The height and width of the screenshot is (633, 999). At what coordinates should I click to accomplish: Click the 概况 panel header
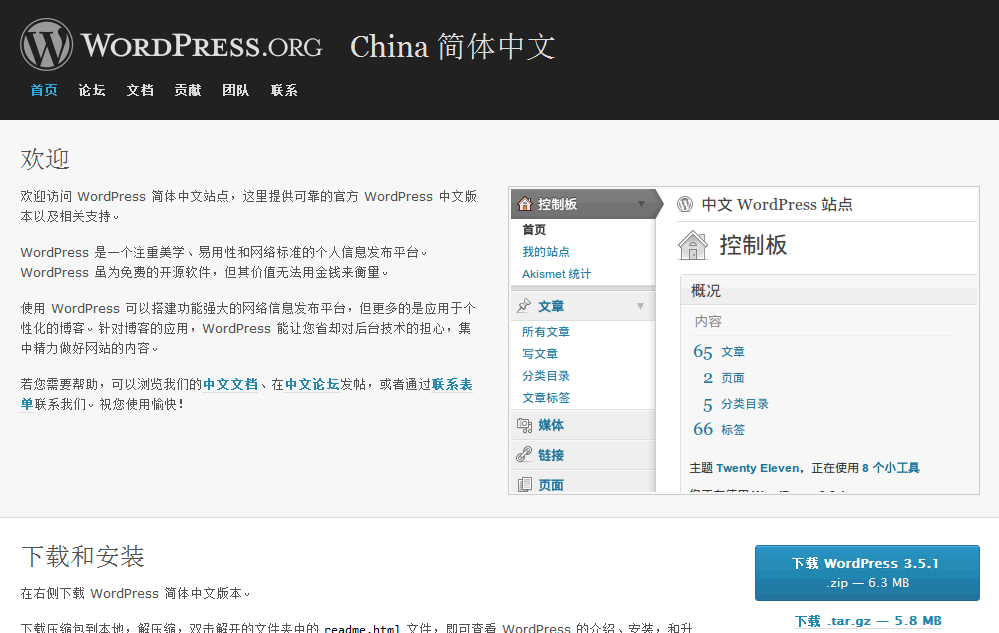(828, 291)
